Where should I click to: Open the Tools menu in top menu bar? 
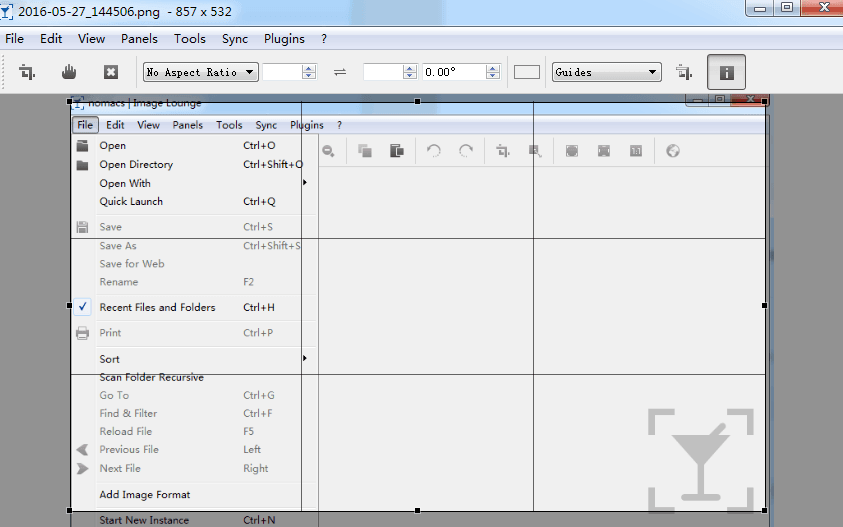[190, 39]
